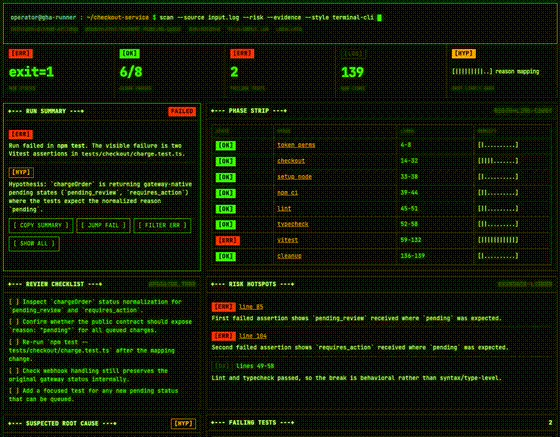Open the checkout phase link
This screenshot has width=560, height=437.
291,161
